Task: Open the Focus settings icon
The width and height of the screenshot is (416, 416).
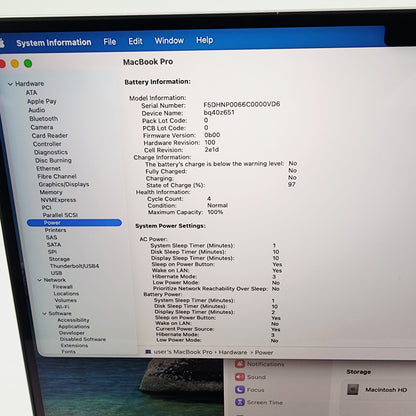Action: point(240,390)
